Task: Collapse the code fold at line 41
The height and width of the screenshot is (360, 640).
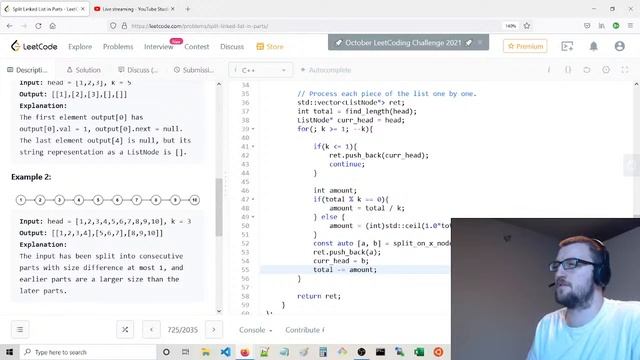Action: (x=253, y=147)
